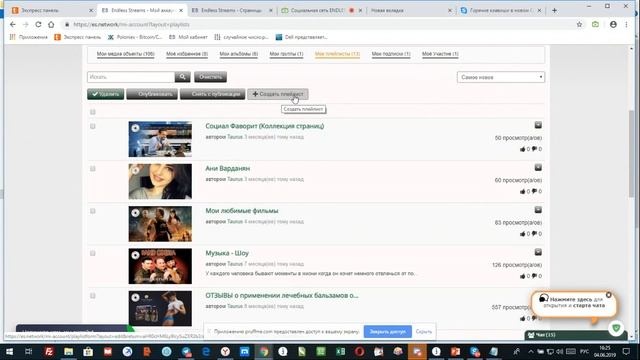The height and width of the screenshot is (360, 640).
Task: Open the Социал Фаворит playlist title
Action: [264, 126]
